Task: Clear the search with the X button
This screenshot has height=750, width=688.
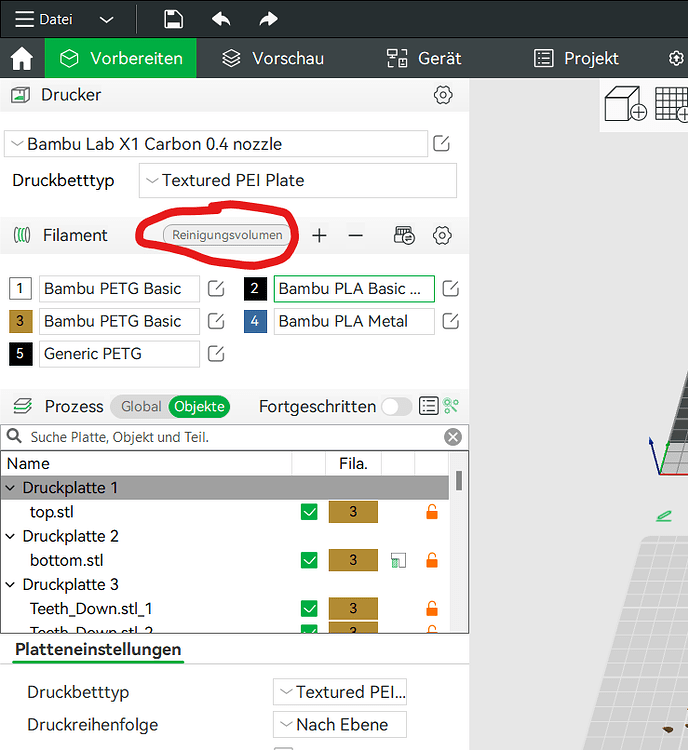Action: click(453, 437)
